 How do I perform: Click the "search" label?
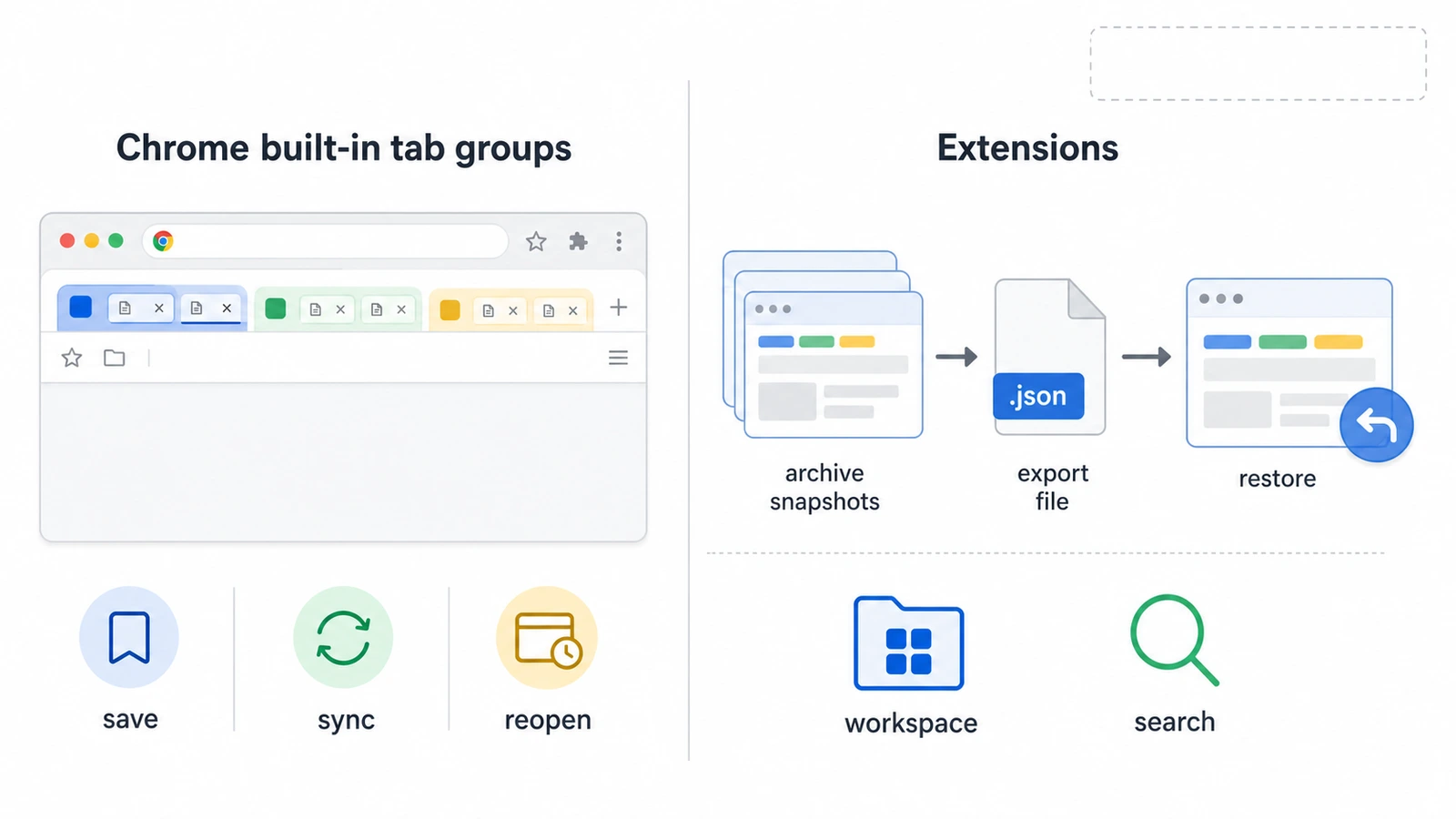pos(1175,722)
